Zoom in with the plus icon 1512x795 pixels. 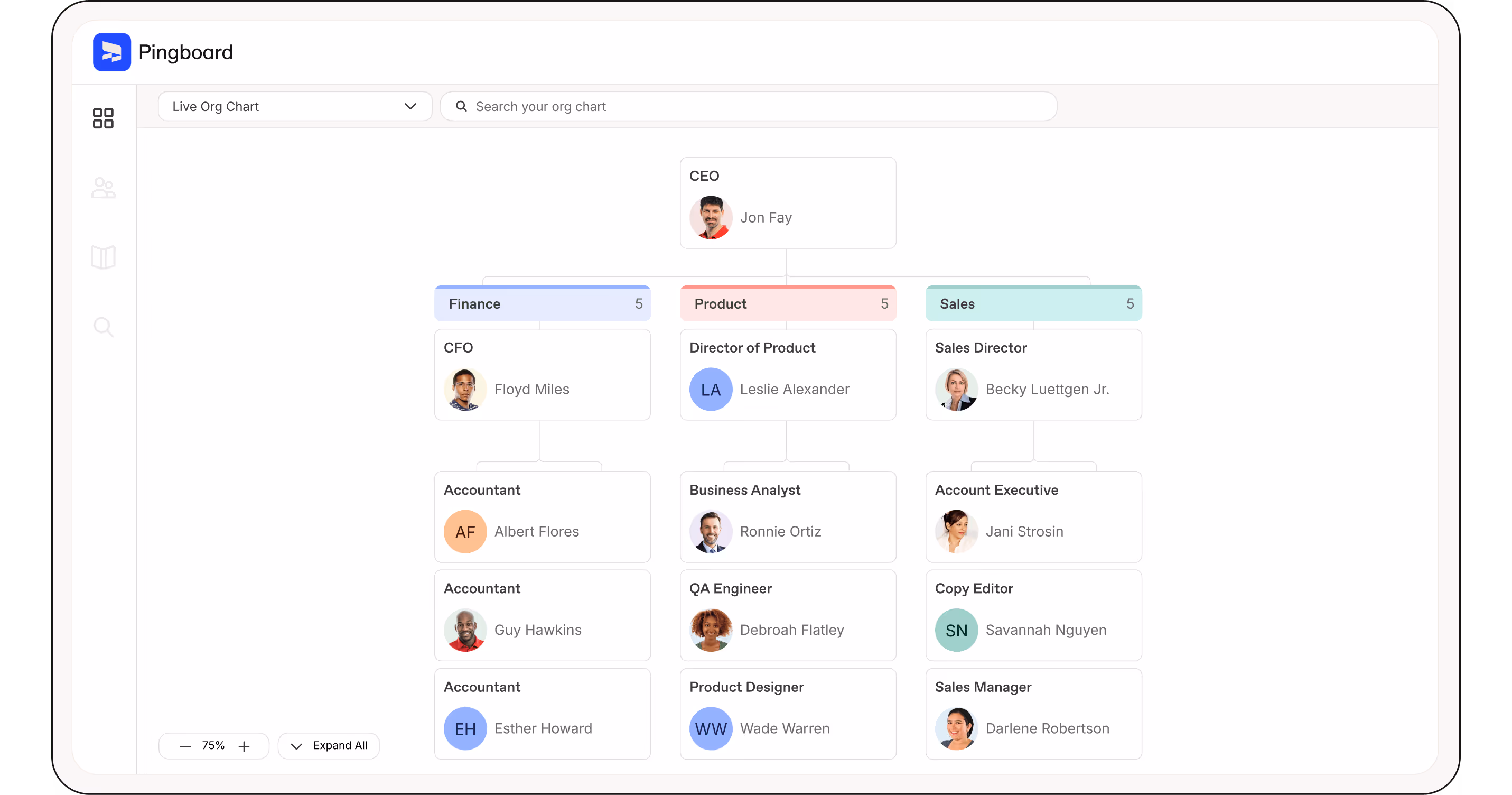(244, 746)
